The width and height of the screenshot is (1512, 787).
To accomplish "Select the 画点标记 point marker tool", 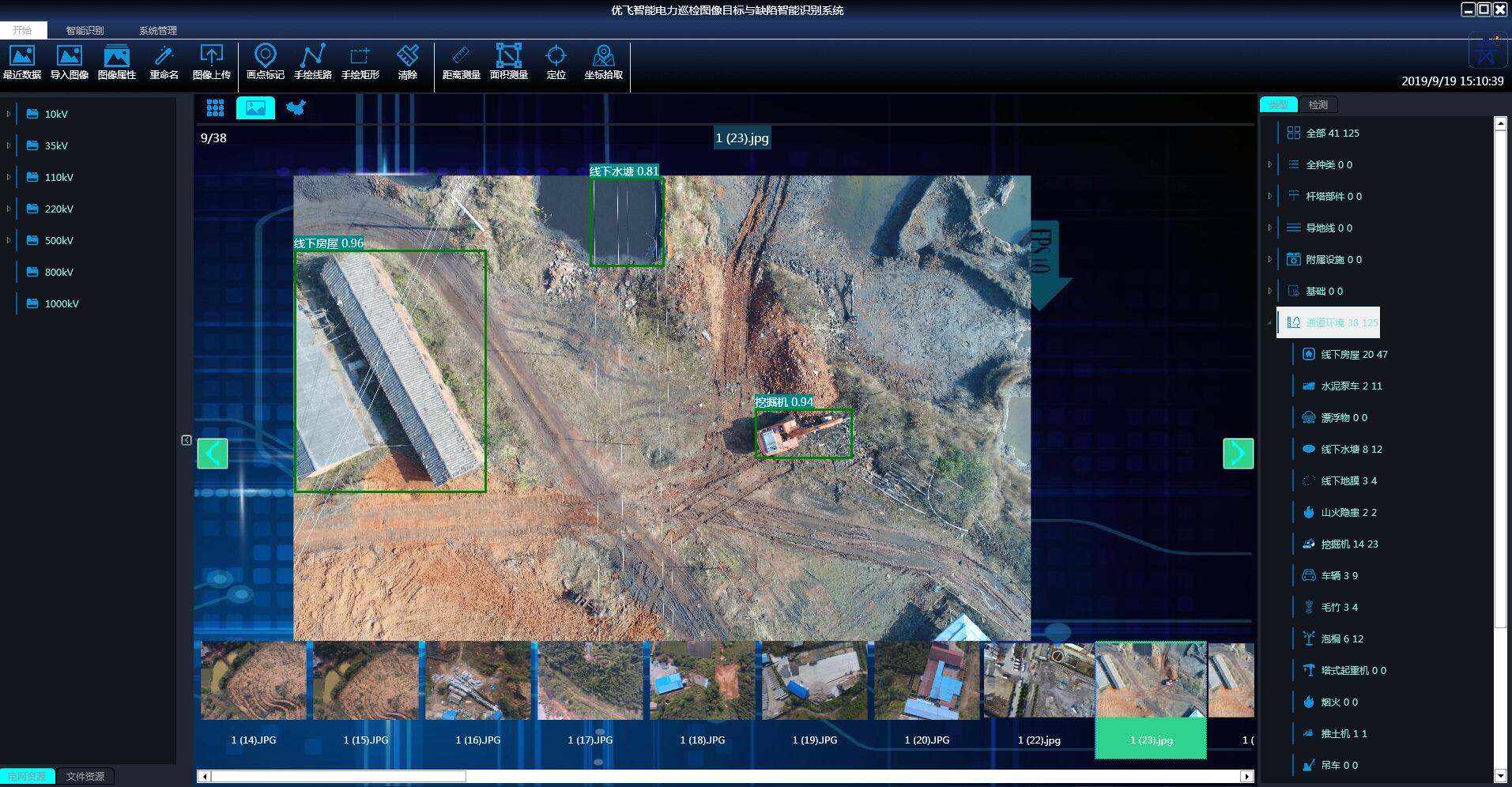I will (x=266, y=62).
